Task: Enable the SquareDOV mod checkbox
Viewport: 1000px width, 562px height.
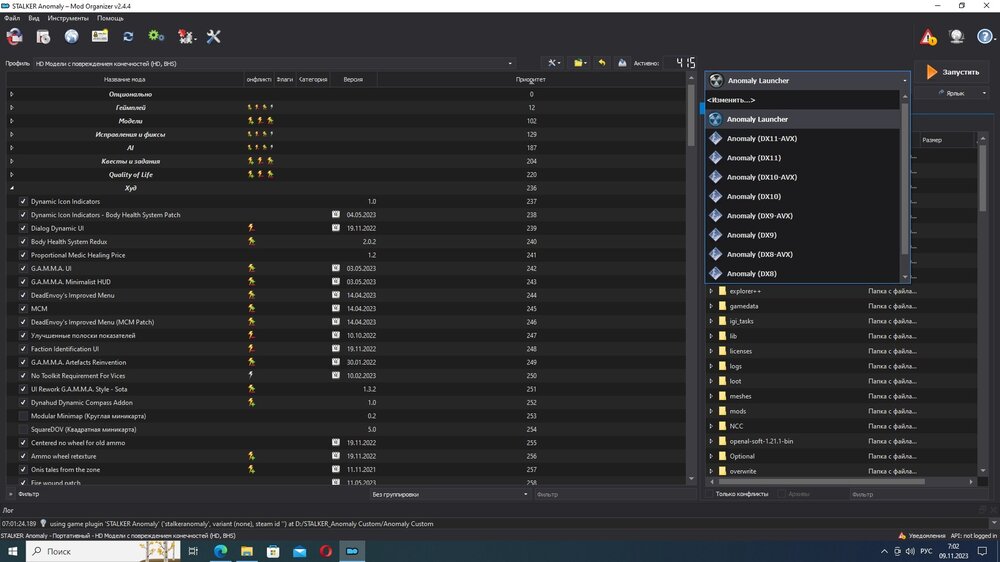Action: [x=23, y=429]
